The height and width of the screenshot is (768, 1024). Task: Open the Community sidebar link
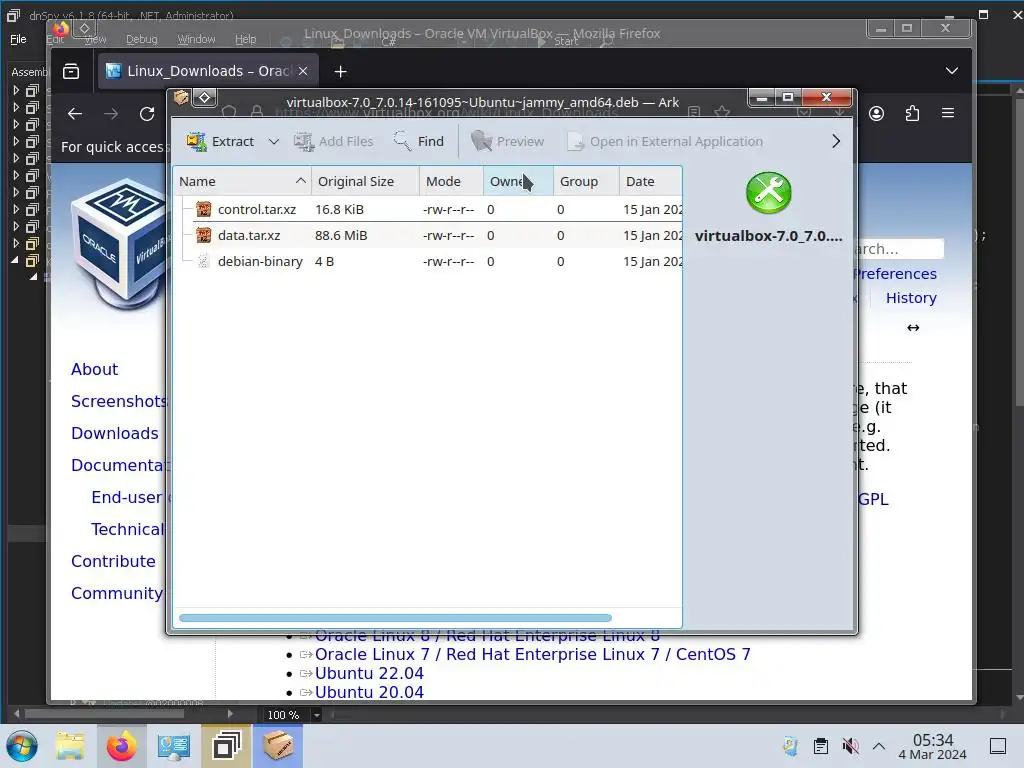point(117,594)
